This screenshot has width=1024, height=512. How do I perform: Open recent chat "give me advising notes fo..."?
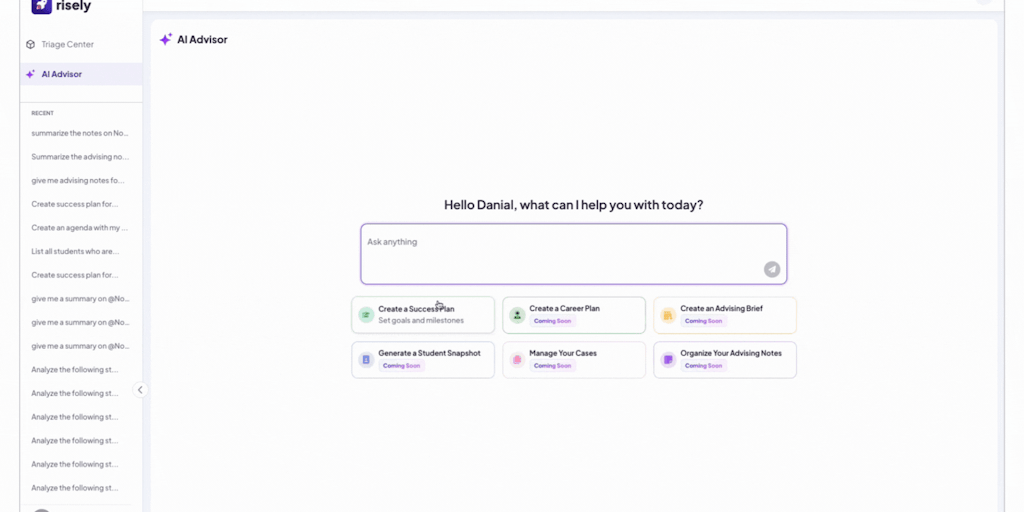click(x=78, y=180)
